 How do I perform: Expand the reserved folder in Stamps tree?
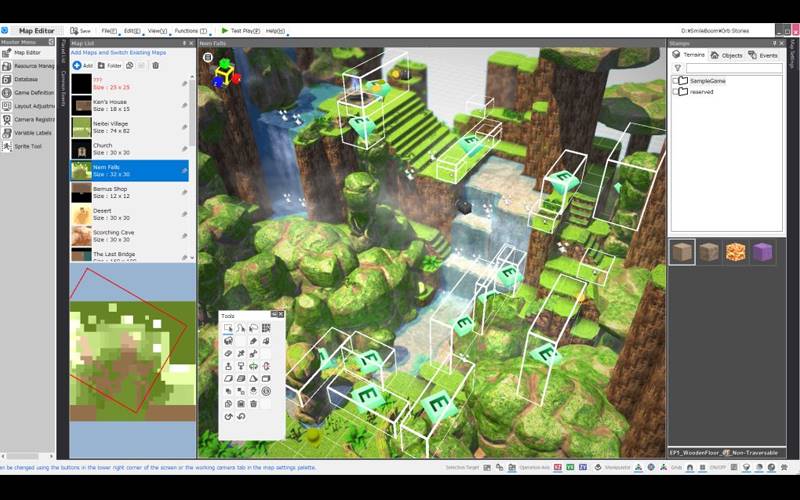pyautogui.click(x=675, y=91)
